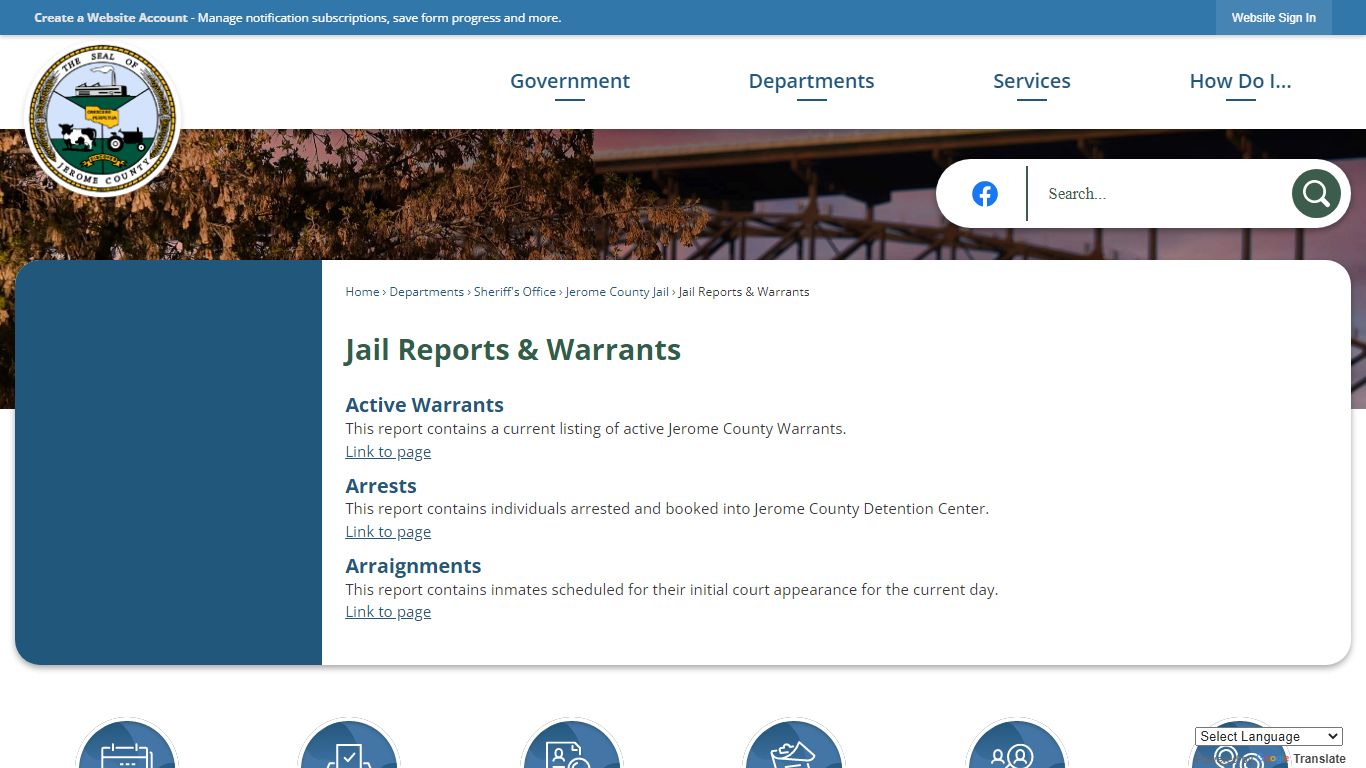Click the magnifying glass search button
1366x768 pixels.
pyautogui.click(x=1316, y=194)
